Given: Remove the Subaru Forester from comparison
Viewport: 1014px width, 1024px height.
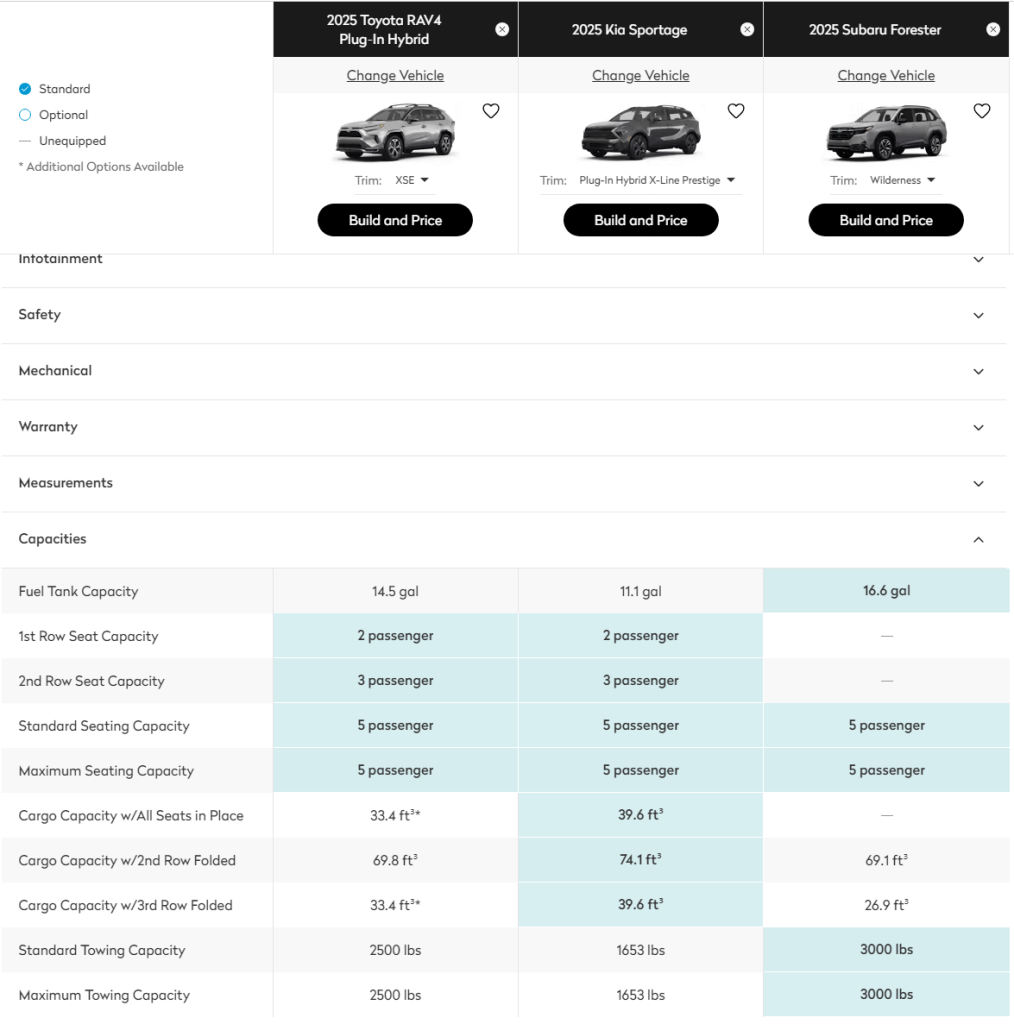Looking at the screenshot, I should [x=993, y=30].
